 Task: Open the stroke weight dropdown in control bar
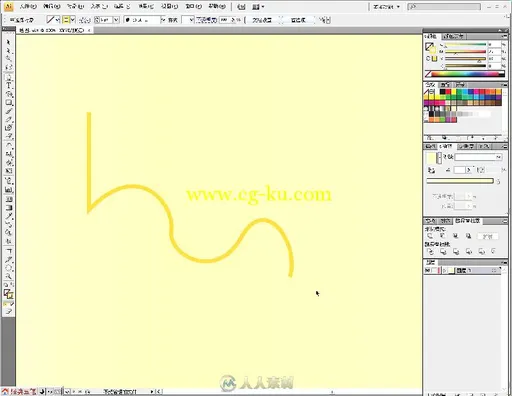pos(116,20)
